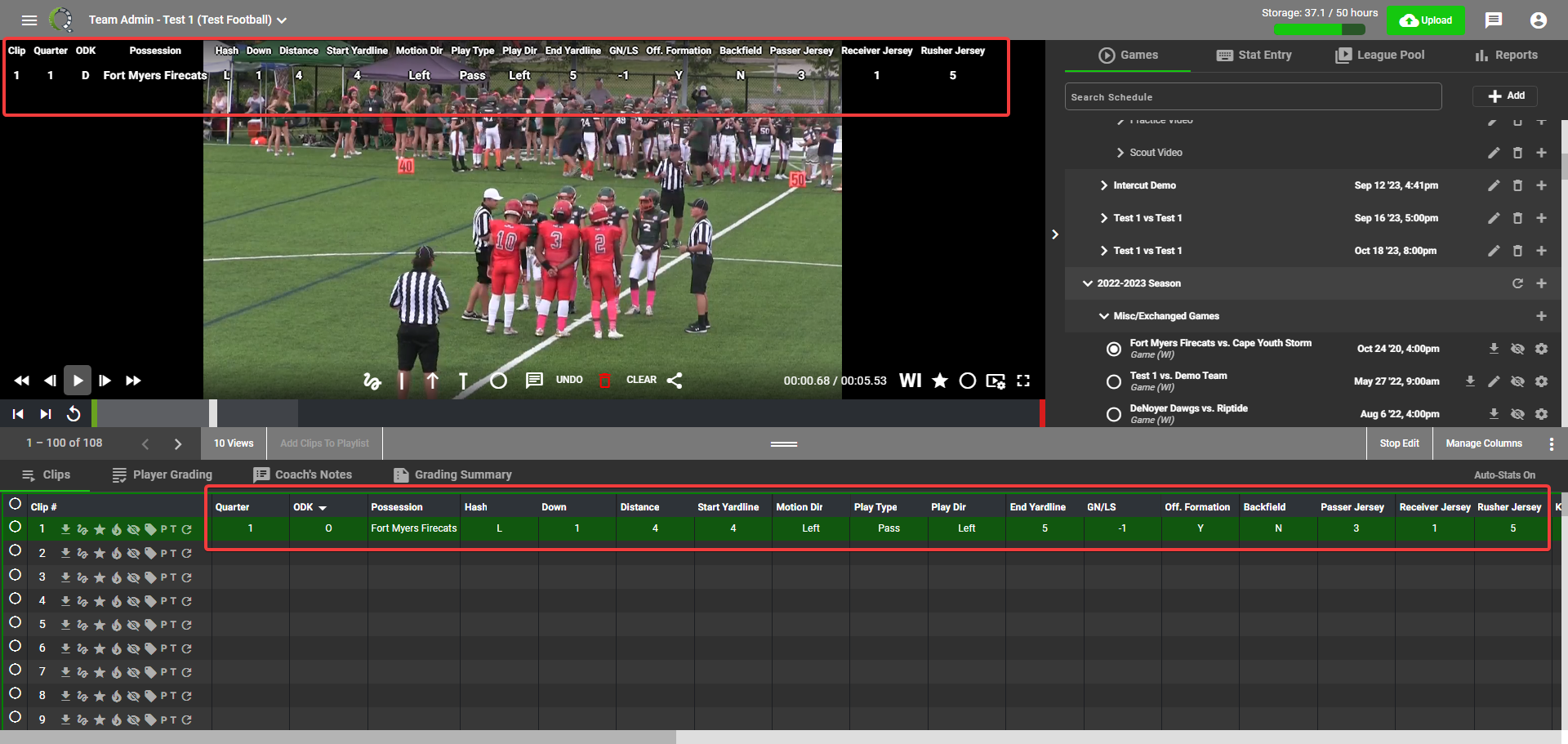Select the Fort Myers Firecats vs. Cape Youth Storm game
Viewport: 1568px width, 744px height.
1113,349
